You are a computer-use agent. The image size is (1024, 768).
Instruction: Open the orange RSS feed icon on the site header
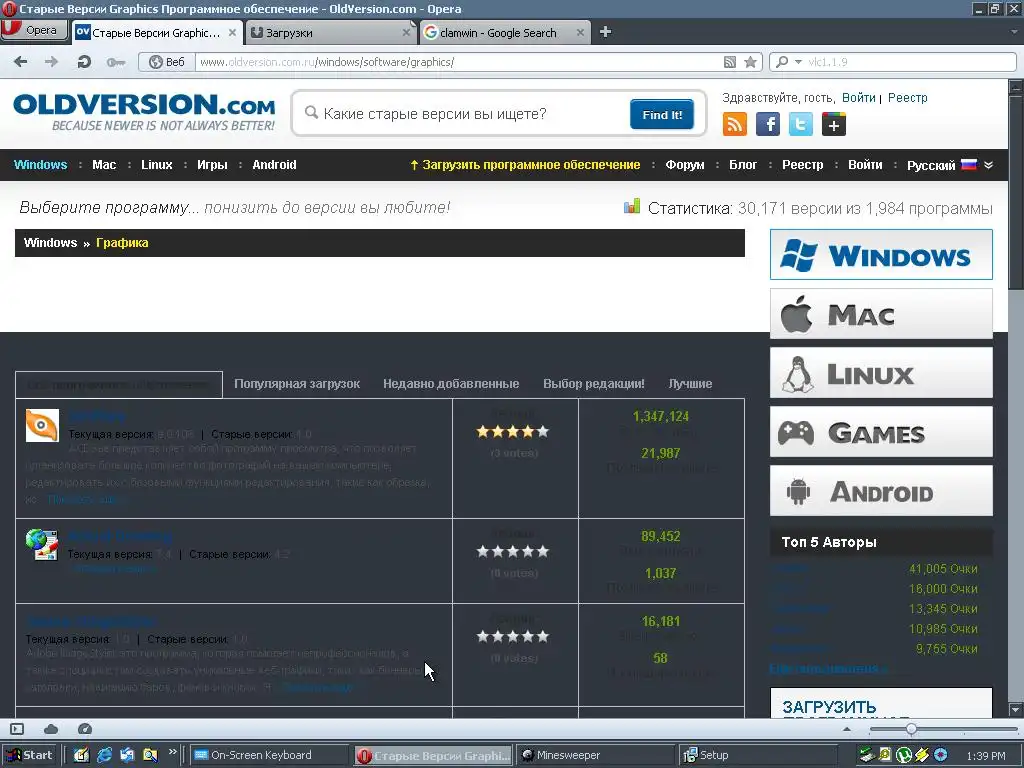point(735,124)
